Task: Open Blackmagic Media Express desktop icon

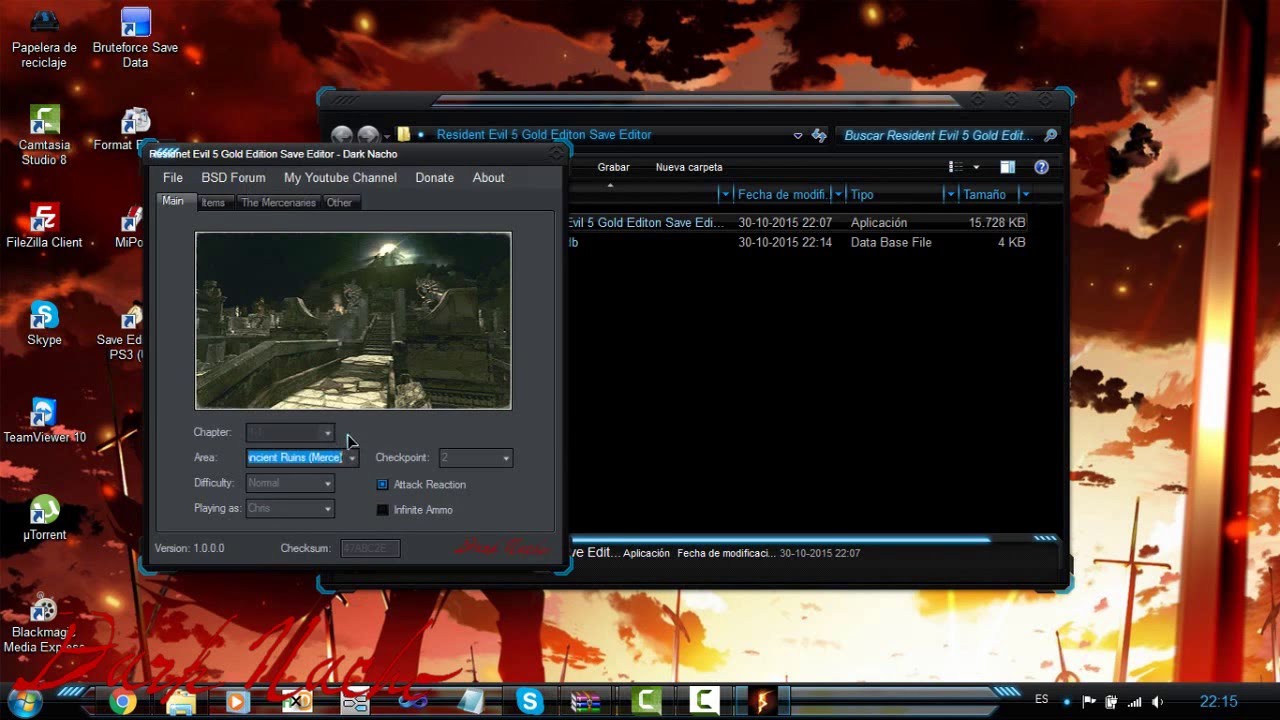Action: 44,624
